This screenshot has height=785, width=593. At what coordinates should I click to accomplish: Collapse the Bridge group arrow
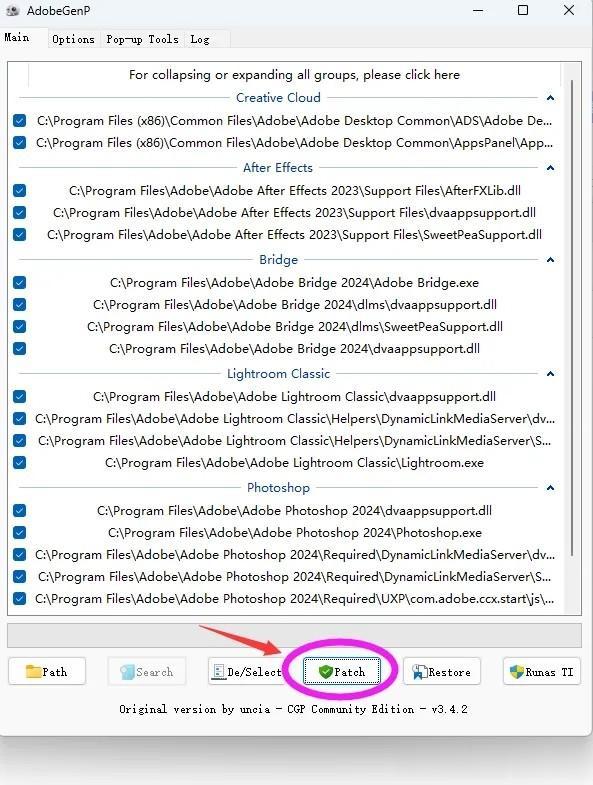(550, 260)
